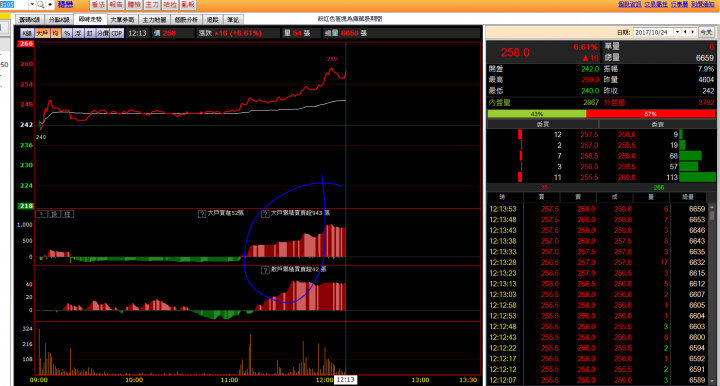The image size is (720, 386).
Task: Click the magnifier search icon beside stock code
Action: point(41,5)
